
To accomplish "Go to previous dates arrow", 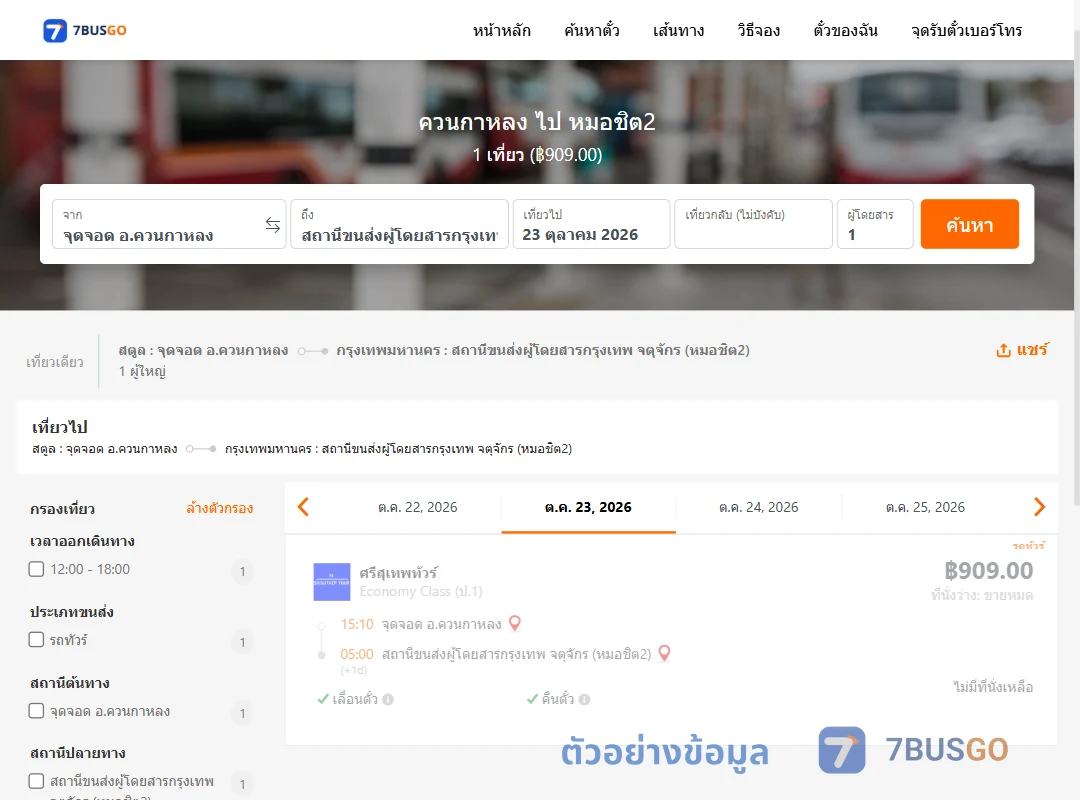I will pos(303,507).
